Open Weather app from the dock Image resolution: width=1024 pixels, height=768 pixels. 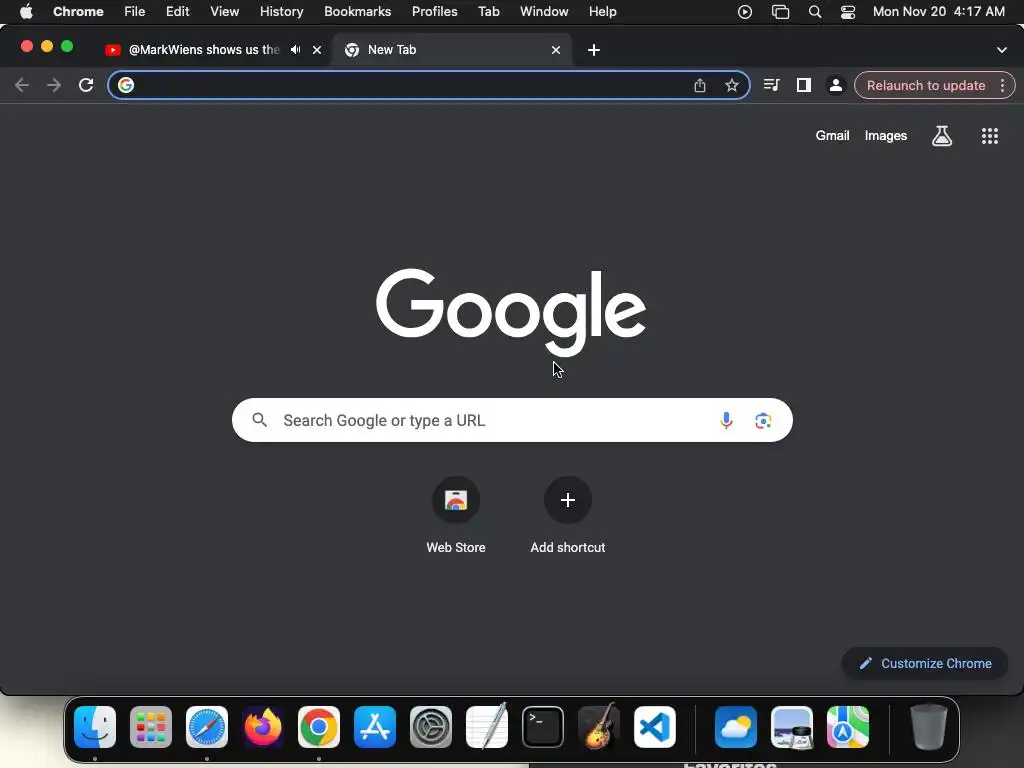point(735,727)
